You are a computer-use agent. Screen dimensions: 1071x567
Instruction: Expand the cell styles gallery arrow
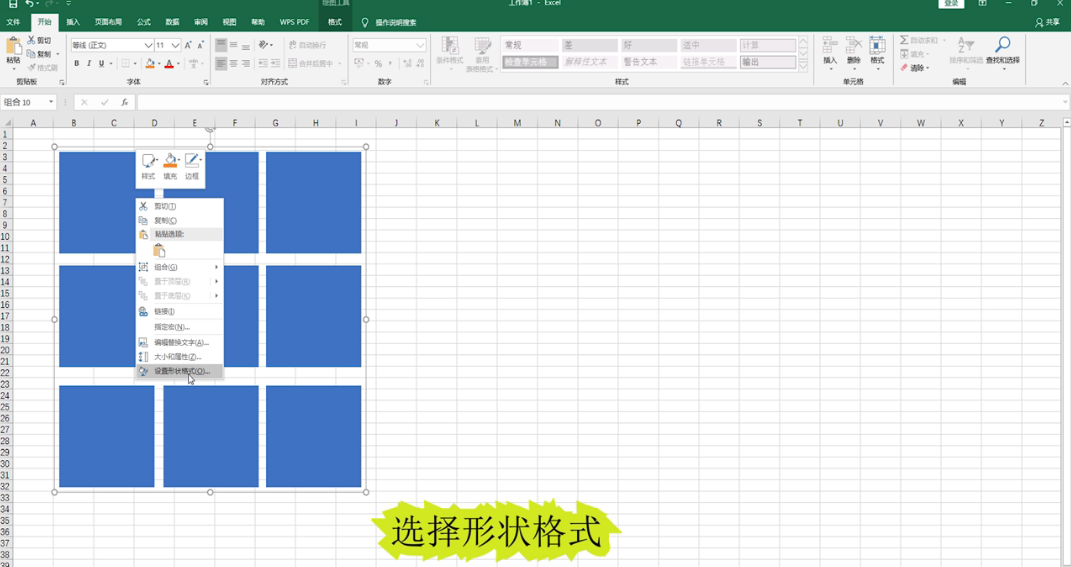click(803, 66)
